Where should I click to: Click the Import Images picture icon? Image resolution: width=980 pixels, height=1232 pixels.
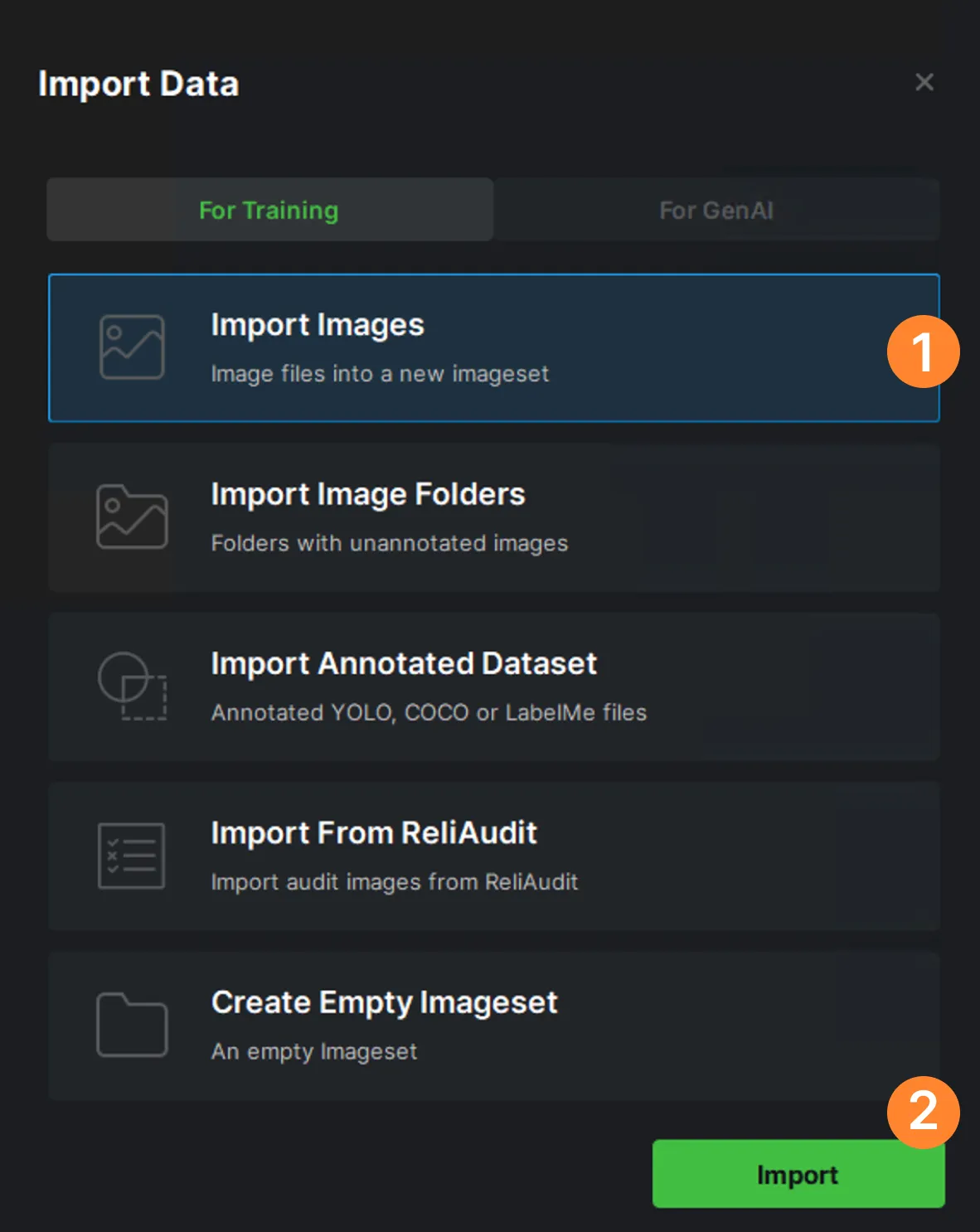(132, 347)
